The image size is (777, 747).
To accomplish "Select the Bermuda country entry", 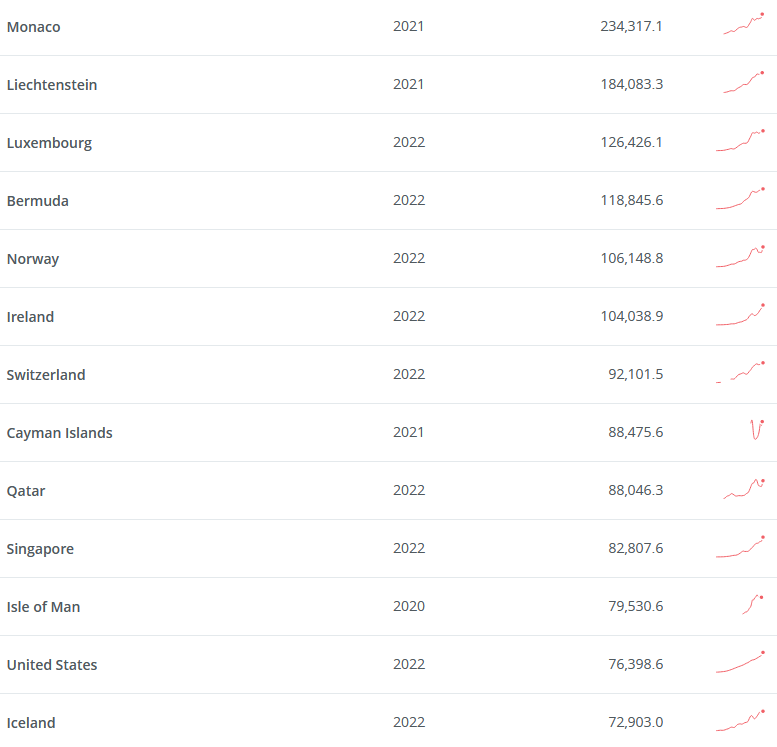I will click(x=38, y=201).
